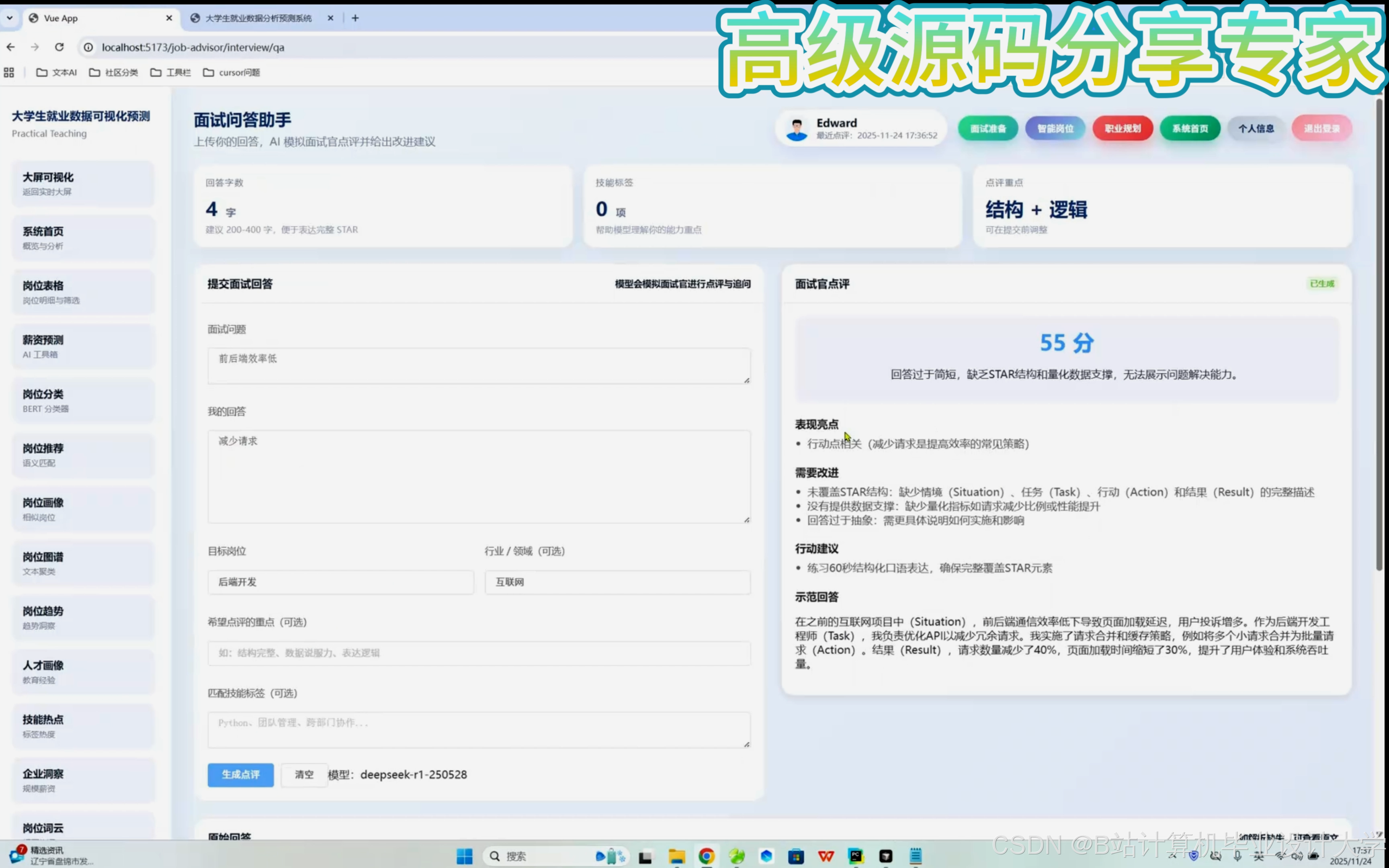This screenshot has height=868, width=1389.
Task: Click the 希望点评的重点 input field
Action: click(479, 653)
